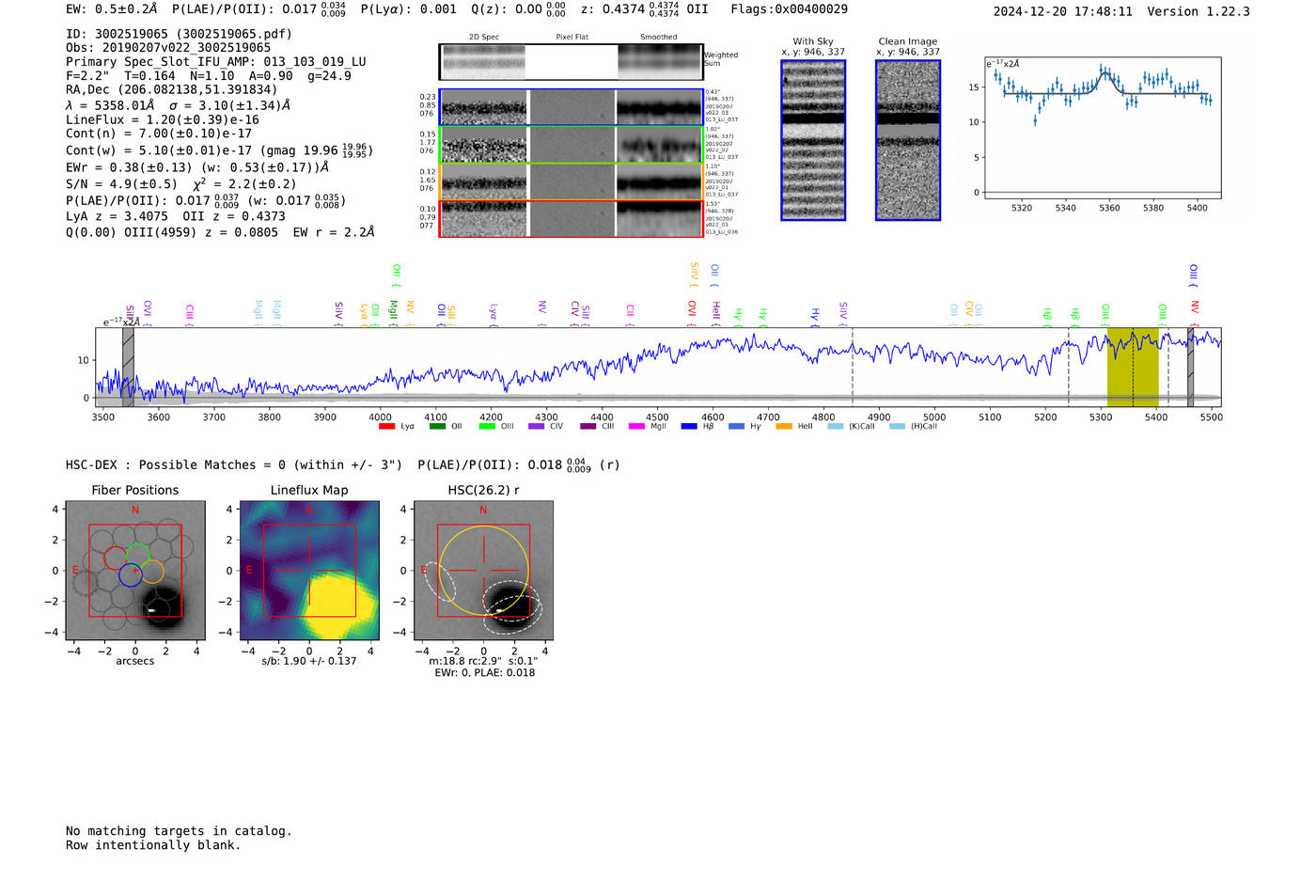Select the green-bordered 2D spectrum row
The width and height of the screenshot is (1316, 896).
pyautogui.click(x=571, y=145)
